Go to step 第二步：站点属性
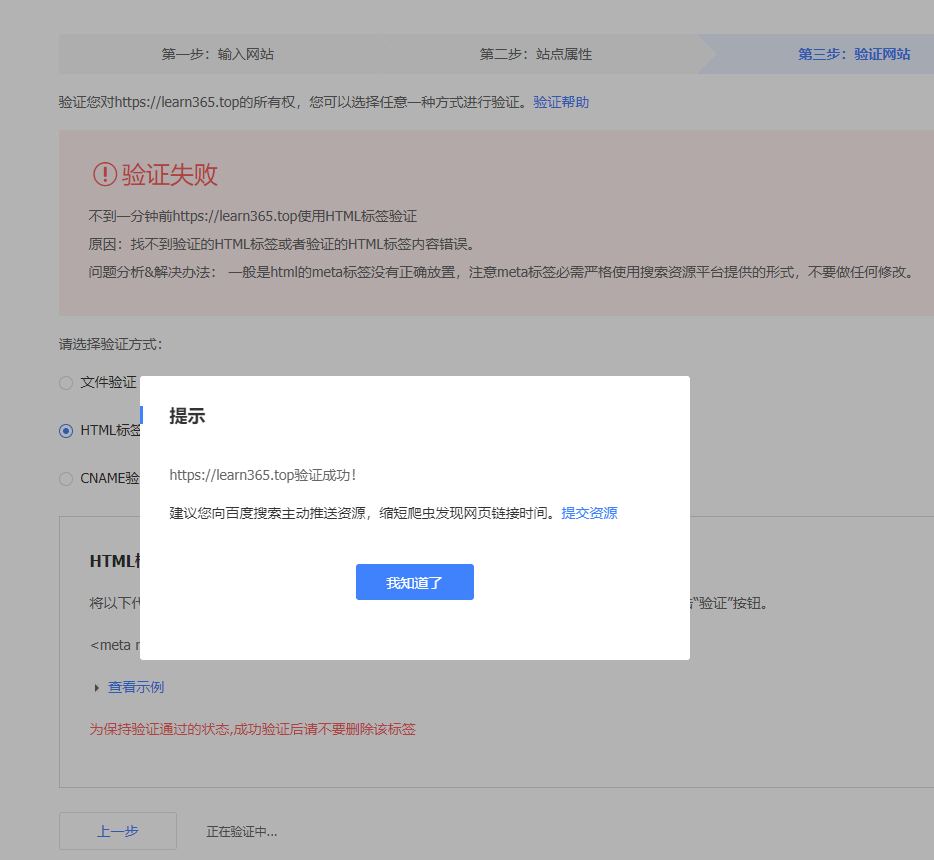This screenshot has height=860, width=934. pos(535,54)
